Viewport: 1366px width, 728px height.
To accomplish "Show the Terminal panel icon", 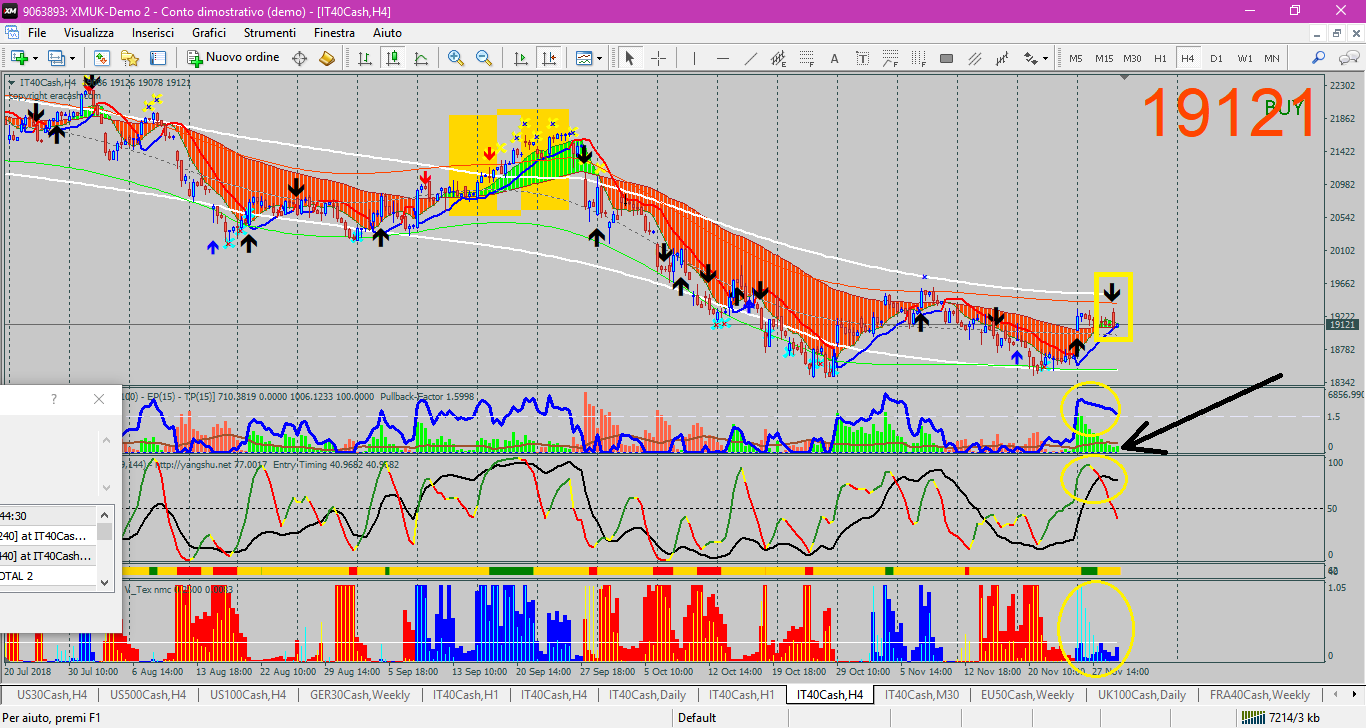I will pos(160,58).
